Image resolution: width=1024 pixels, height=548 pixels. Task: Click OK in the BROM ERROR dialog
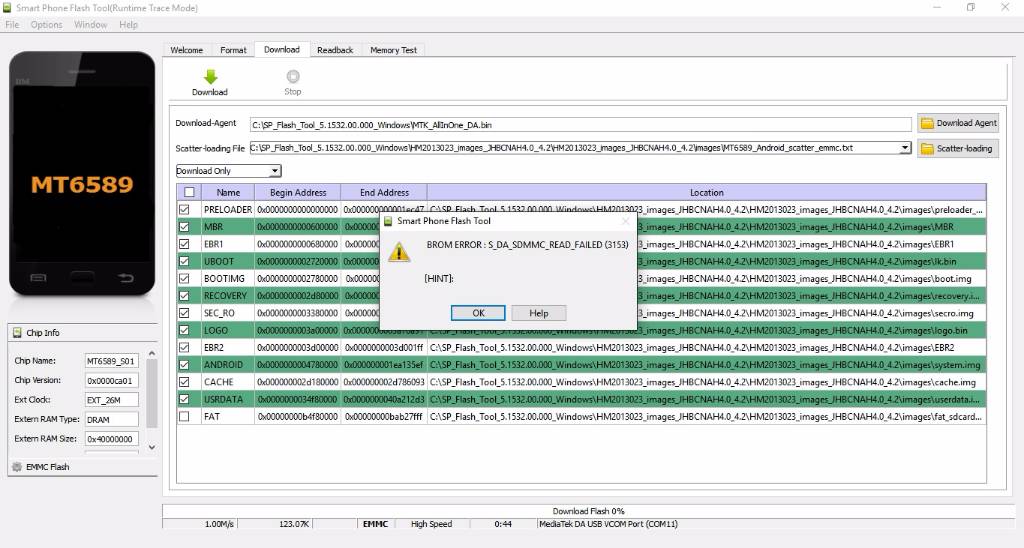pyautogui.click(x=477, y=313)
